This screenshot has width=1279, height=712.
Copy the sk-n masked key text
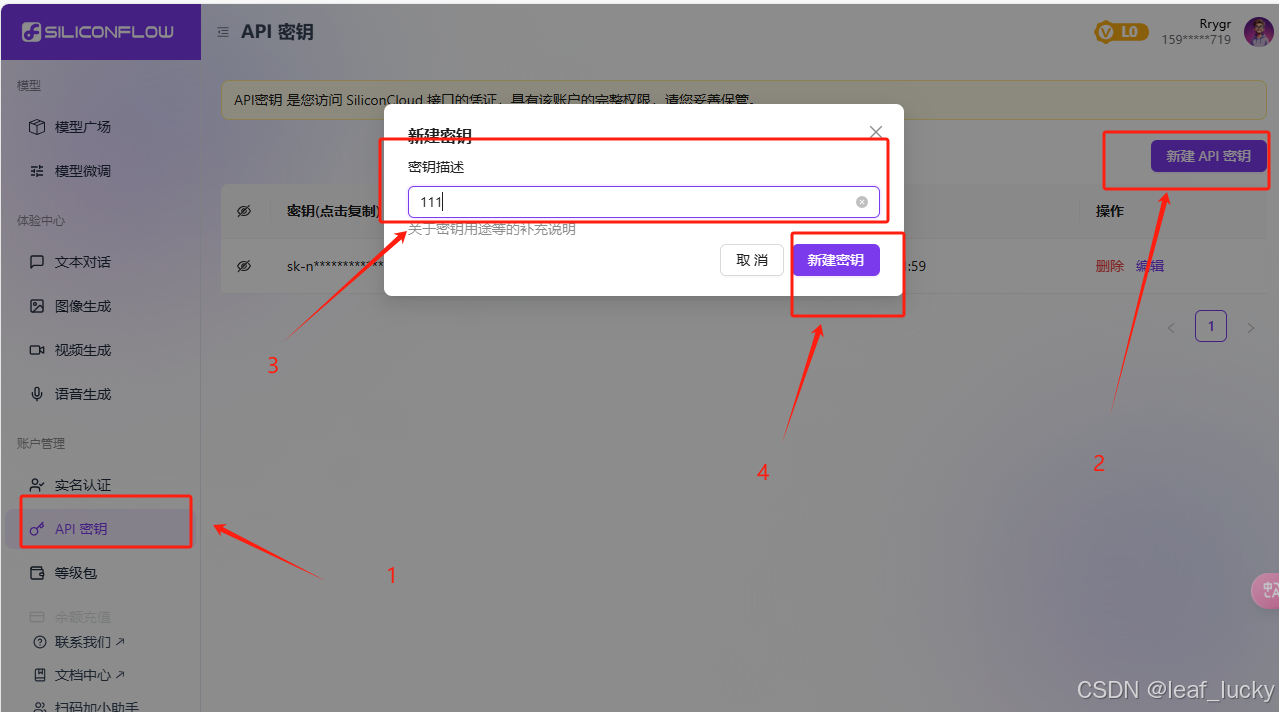(335, 266)
